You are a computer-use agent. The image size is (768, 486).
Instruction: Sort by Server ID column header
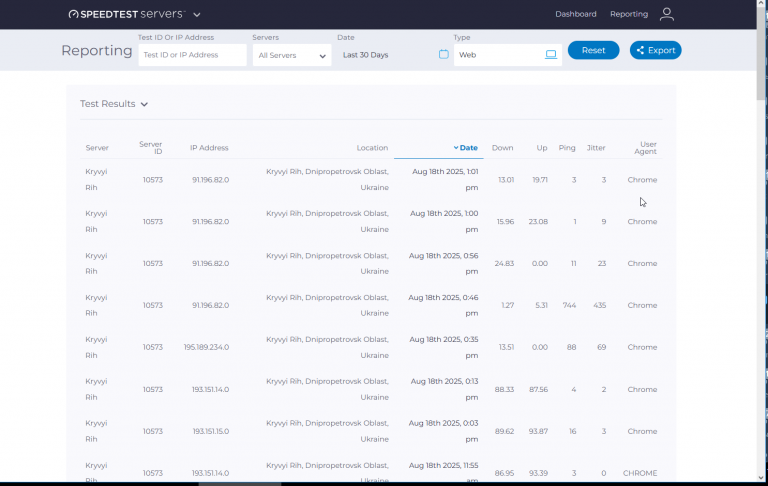pyautogui.click(x=151, y=147)
